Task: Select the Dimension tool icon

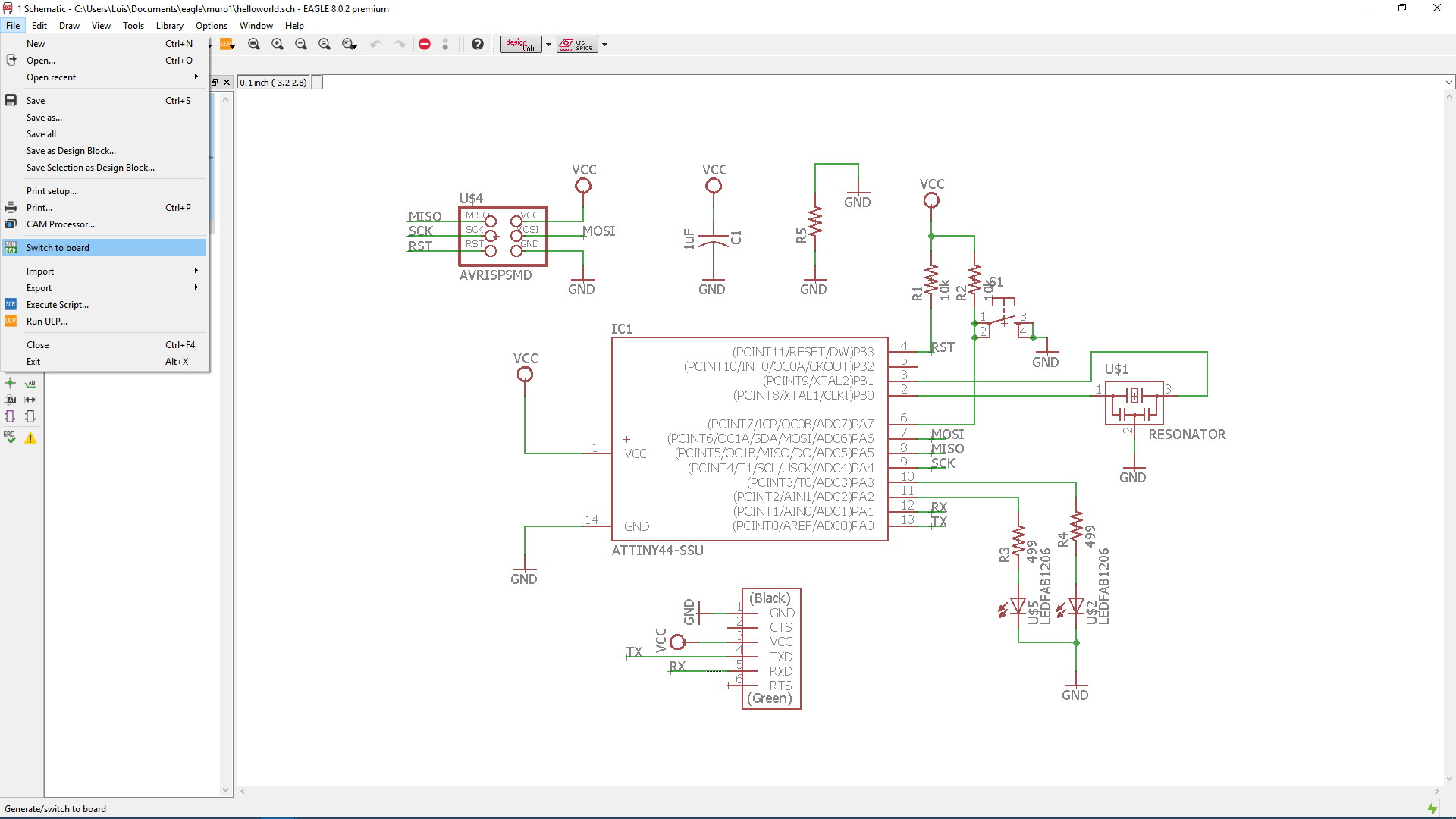Action: point(30,400)
